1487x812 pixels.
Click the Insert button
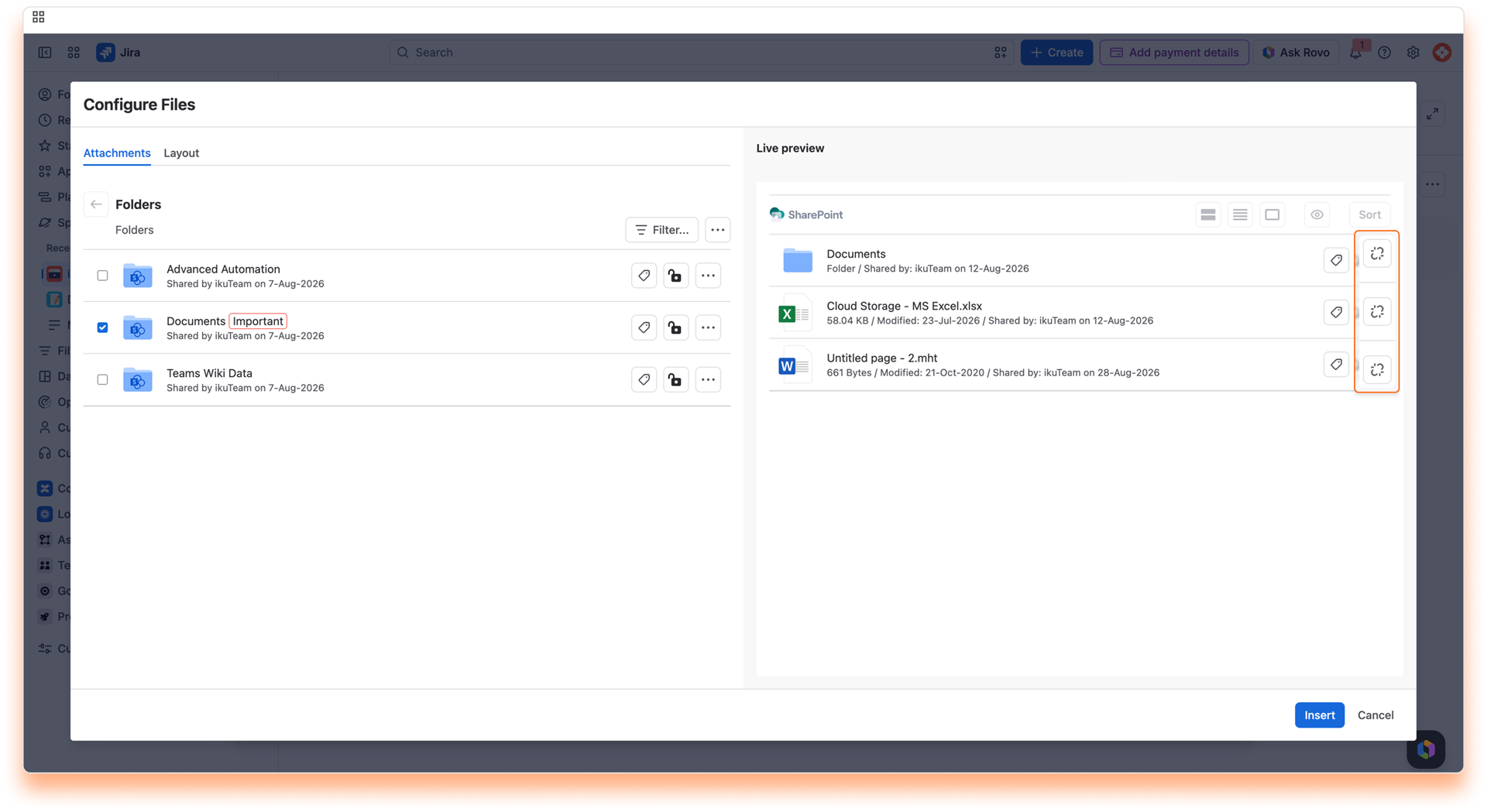[x=1319, y=715]
